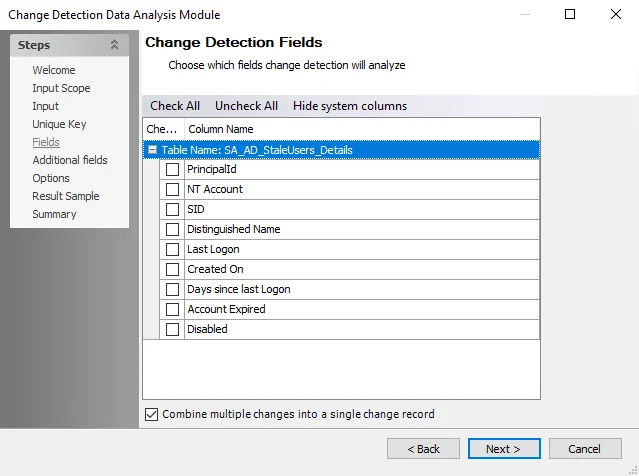
Task: Select the Created On row text
Action: coord(215,269)
